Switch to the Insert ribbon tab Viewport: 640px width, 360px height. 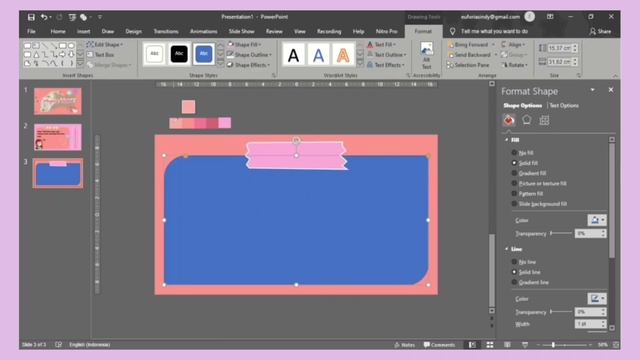(83, 31)
